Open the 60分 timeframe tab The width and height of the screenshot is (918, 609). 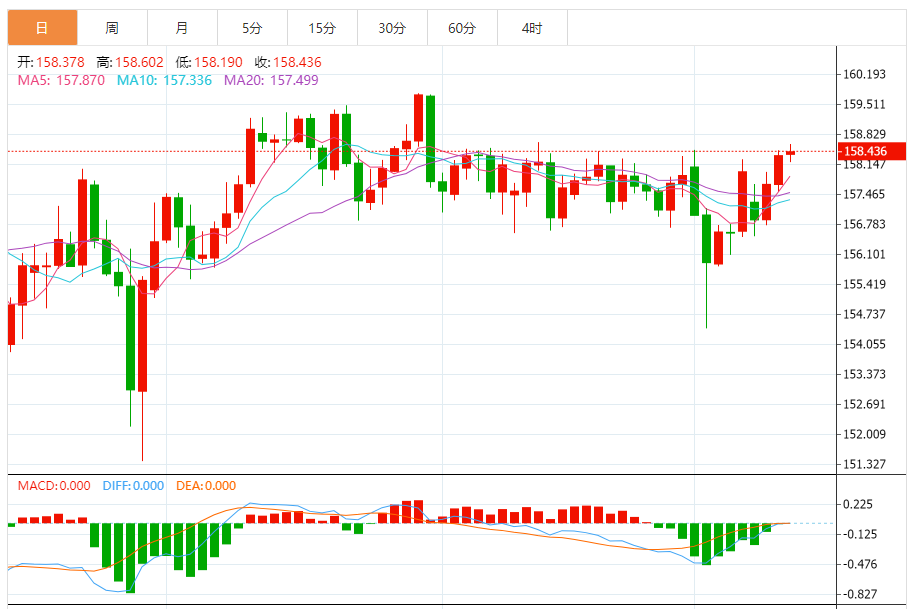[462, 28]
